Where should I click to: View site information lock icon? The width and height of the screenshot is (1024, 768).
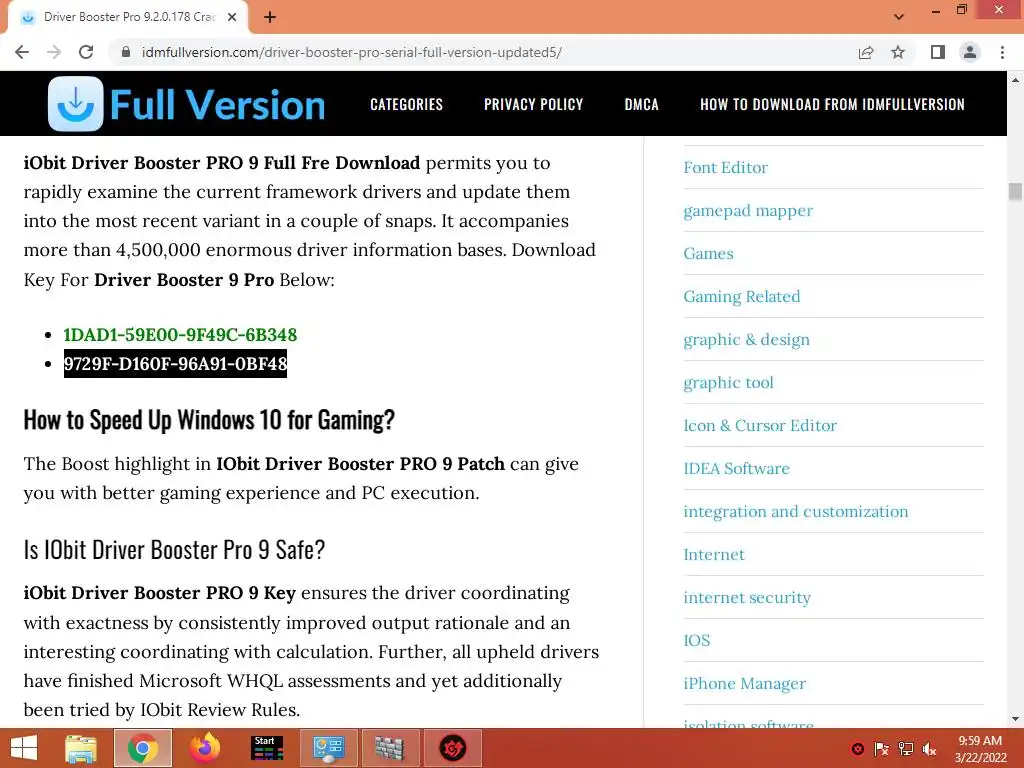[126, 52]
